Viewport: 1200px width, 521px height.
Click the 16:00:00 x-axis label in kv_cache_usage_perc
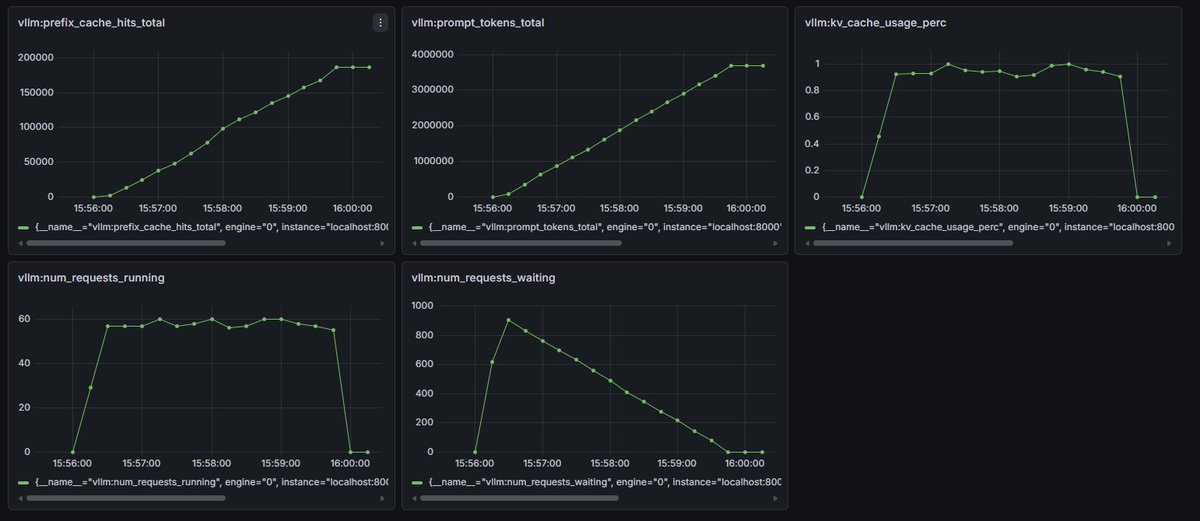tap(1135, 209)
